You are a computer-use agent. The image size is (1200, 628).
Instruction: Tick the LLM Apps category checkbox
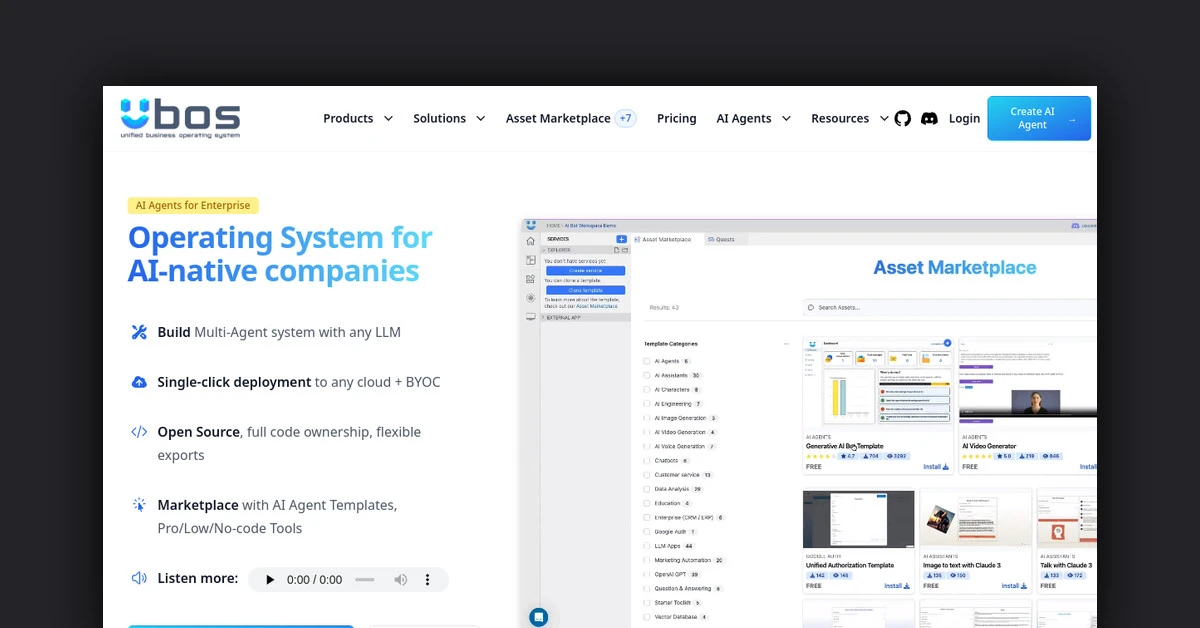pyautogui.click(x=647, y=546)
